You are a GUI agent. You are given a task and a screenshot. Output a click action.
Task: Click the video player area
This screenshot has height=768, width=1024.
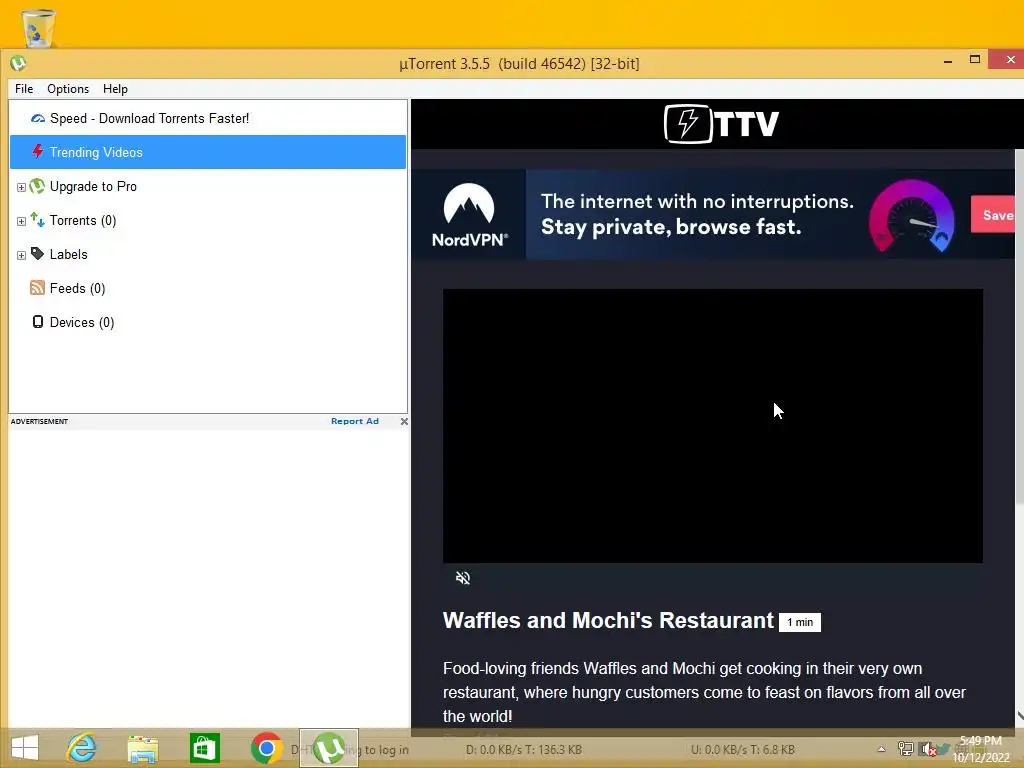coord(712,426)
